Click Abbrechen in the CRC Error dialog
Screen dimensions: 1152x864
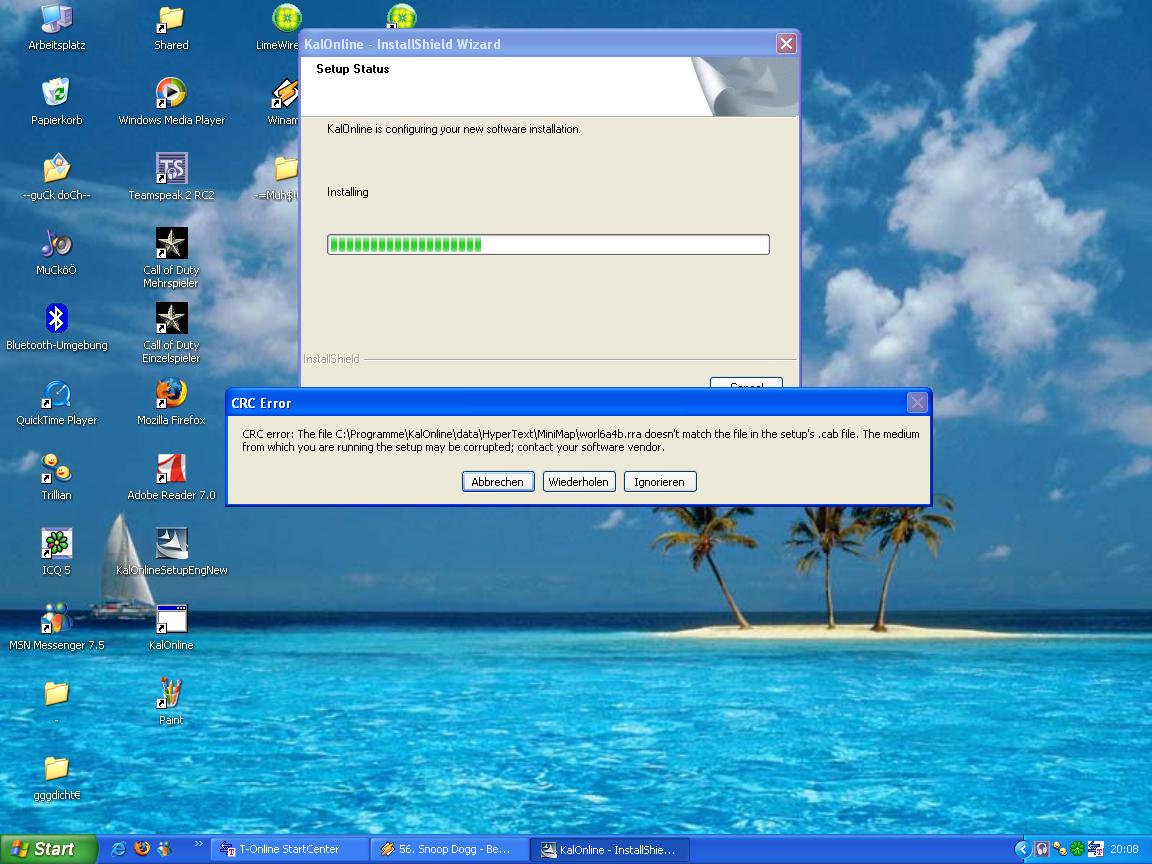497,482
